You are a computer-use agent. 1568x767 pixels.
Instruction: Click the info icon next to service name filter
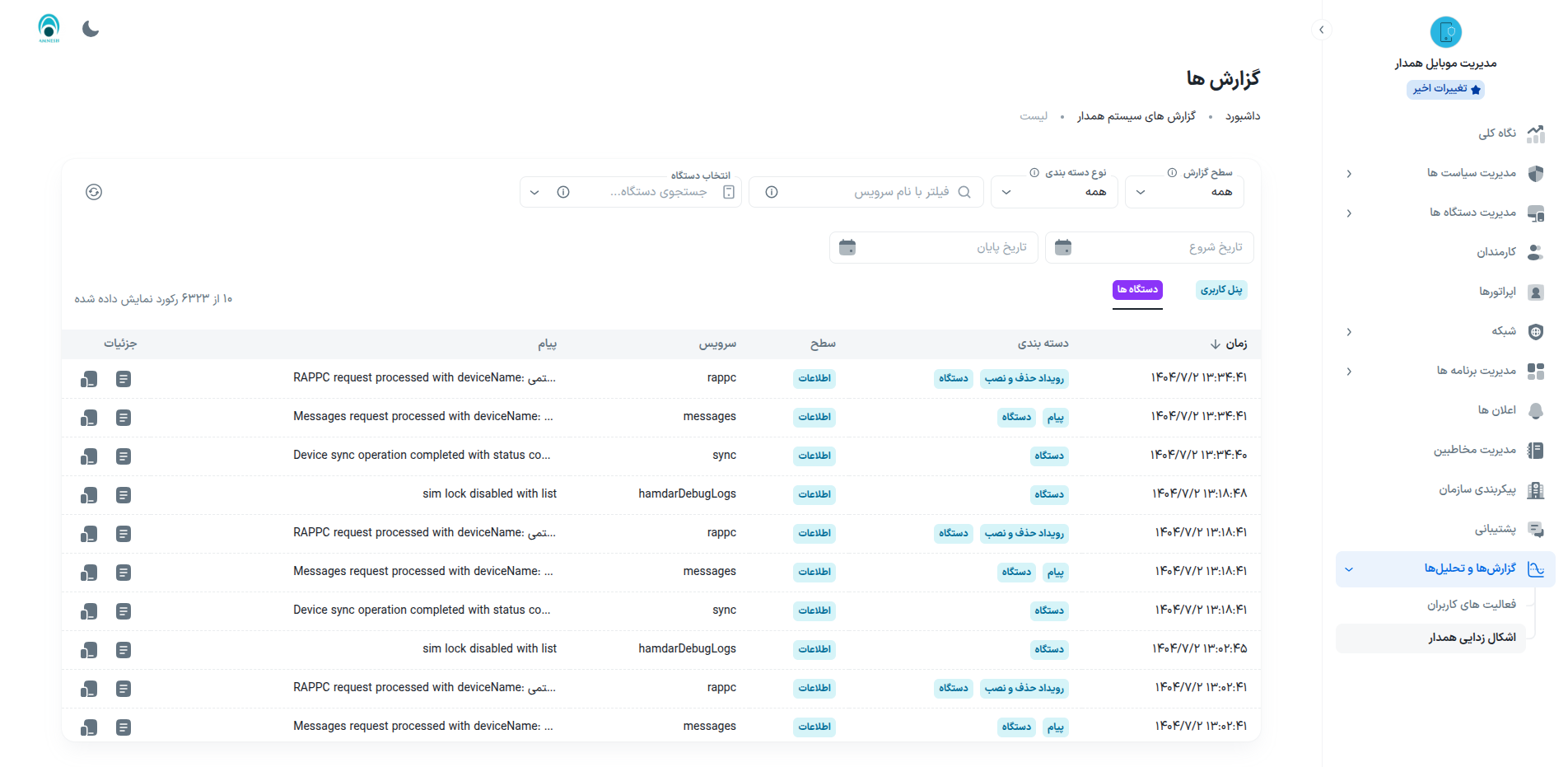(772, 192)
